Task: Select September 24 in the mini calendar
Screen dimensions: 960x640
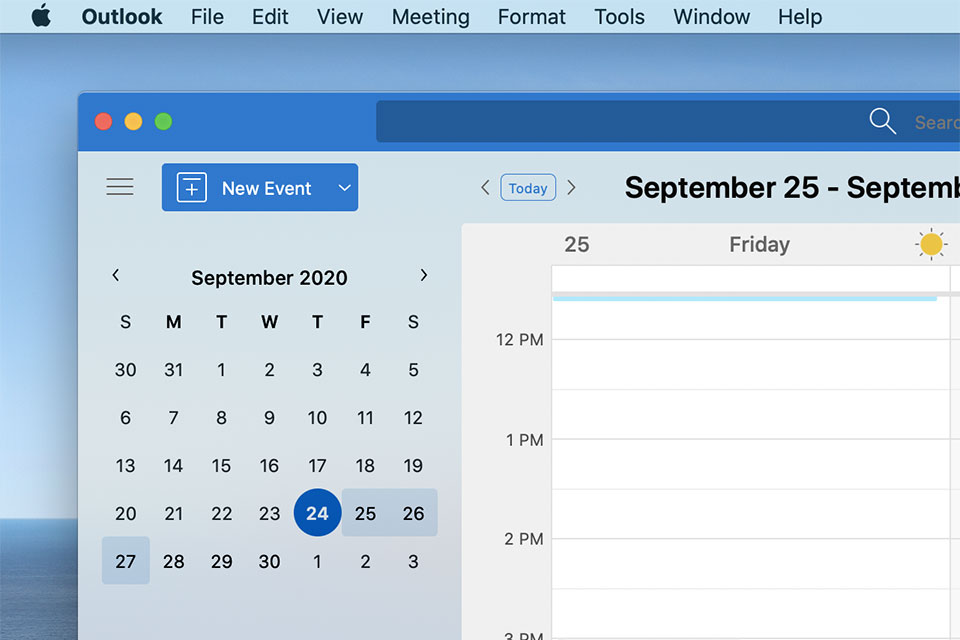Action: pyautogui.click(x=317, y=513)
